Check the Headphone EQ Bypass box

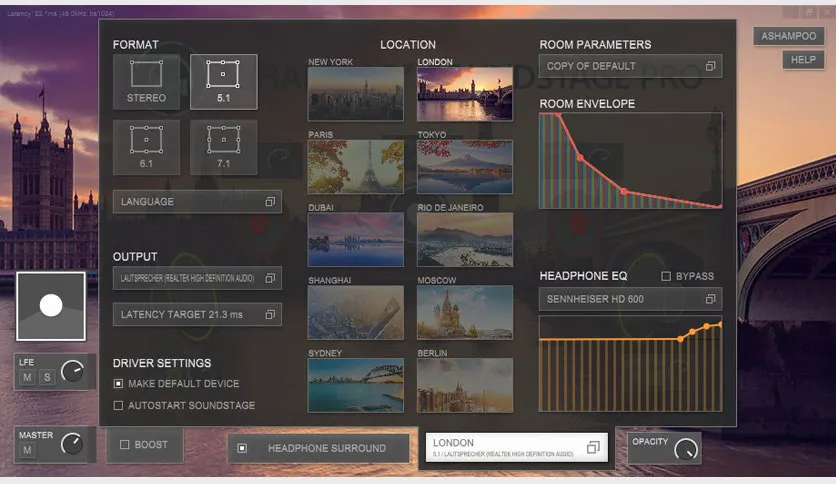click(x=666, y=276)
